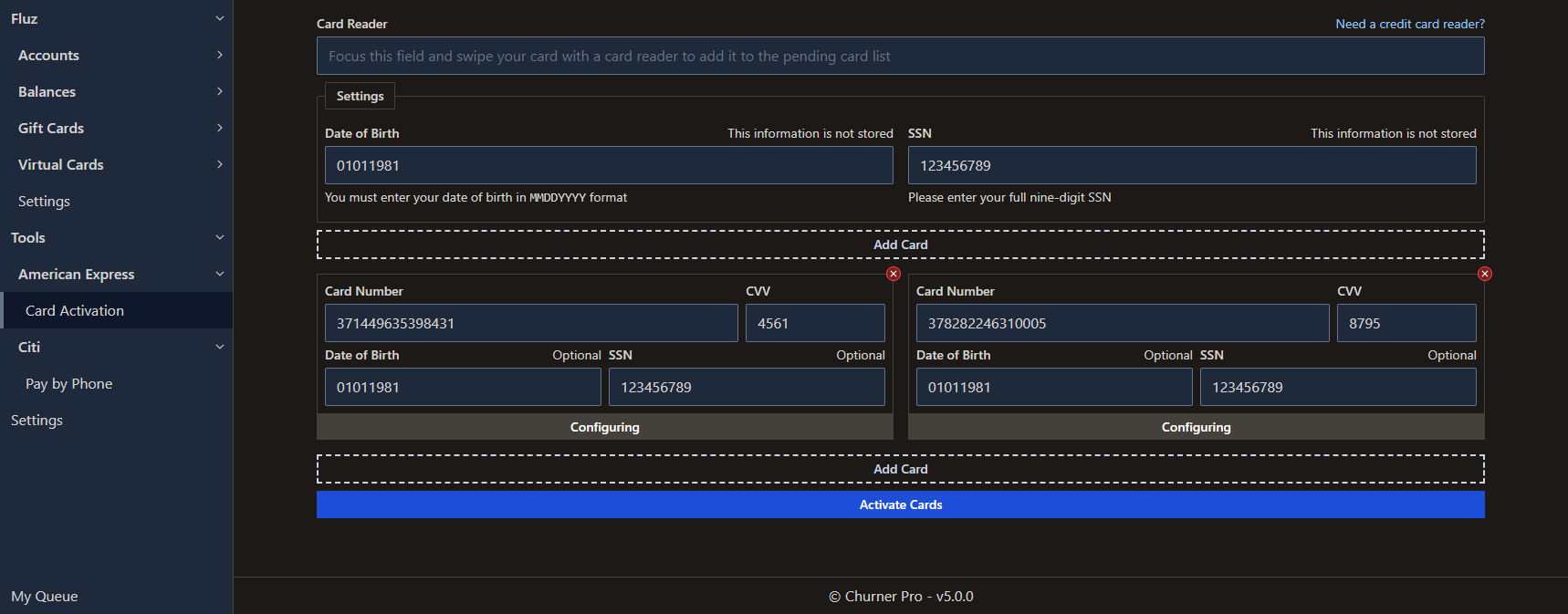Click the bottom Add Card dashed button
This screenshot has width=1568, height=614.
[x=900, y=469]
